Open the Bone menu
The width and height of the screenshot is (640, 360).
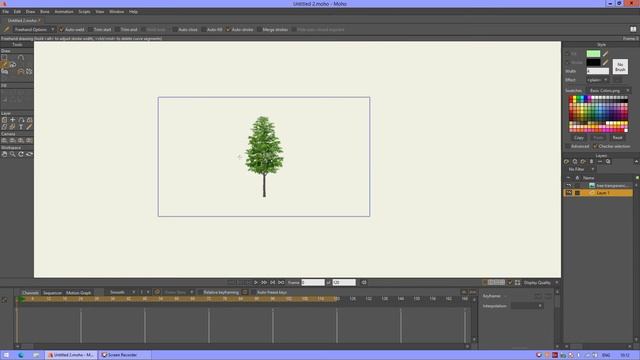click(x=44, y=12)
